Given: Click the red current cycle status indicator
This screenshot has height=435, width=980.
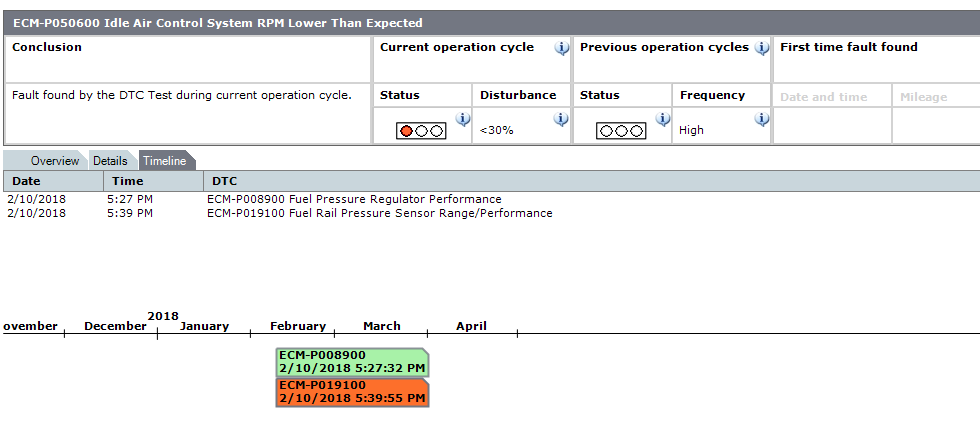Looking at the screenshot, I should pos(420,131).
